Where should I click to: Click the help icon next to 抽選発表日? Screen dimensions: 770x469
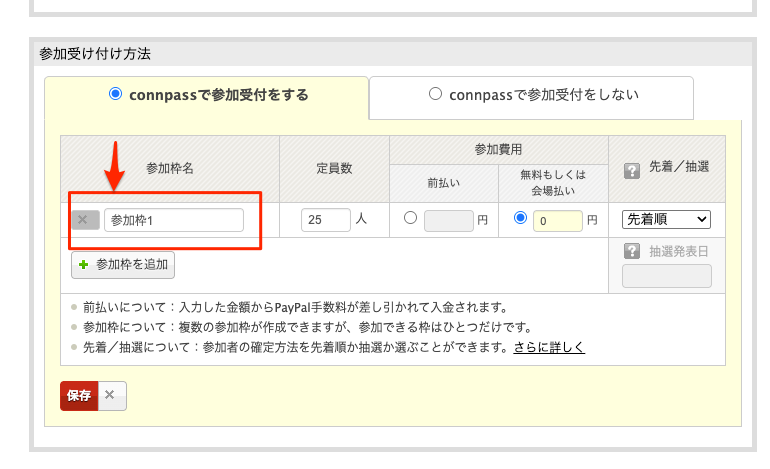coord(632,251)
